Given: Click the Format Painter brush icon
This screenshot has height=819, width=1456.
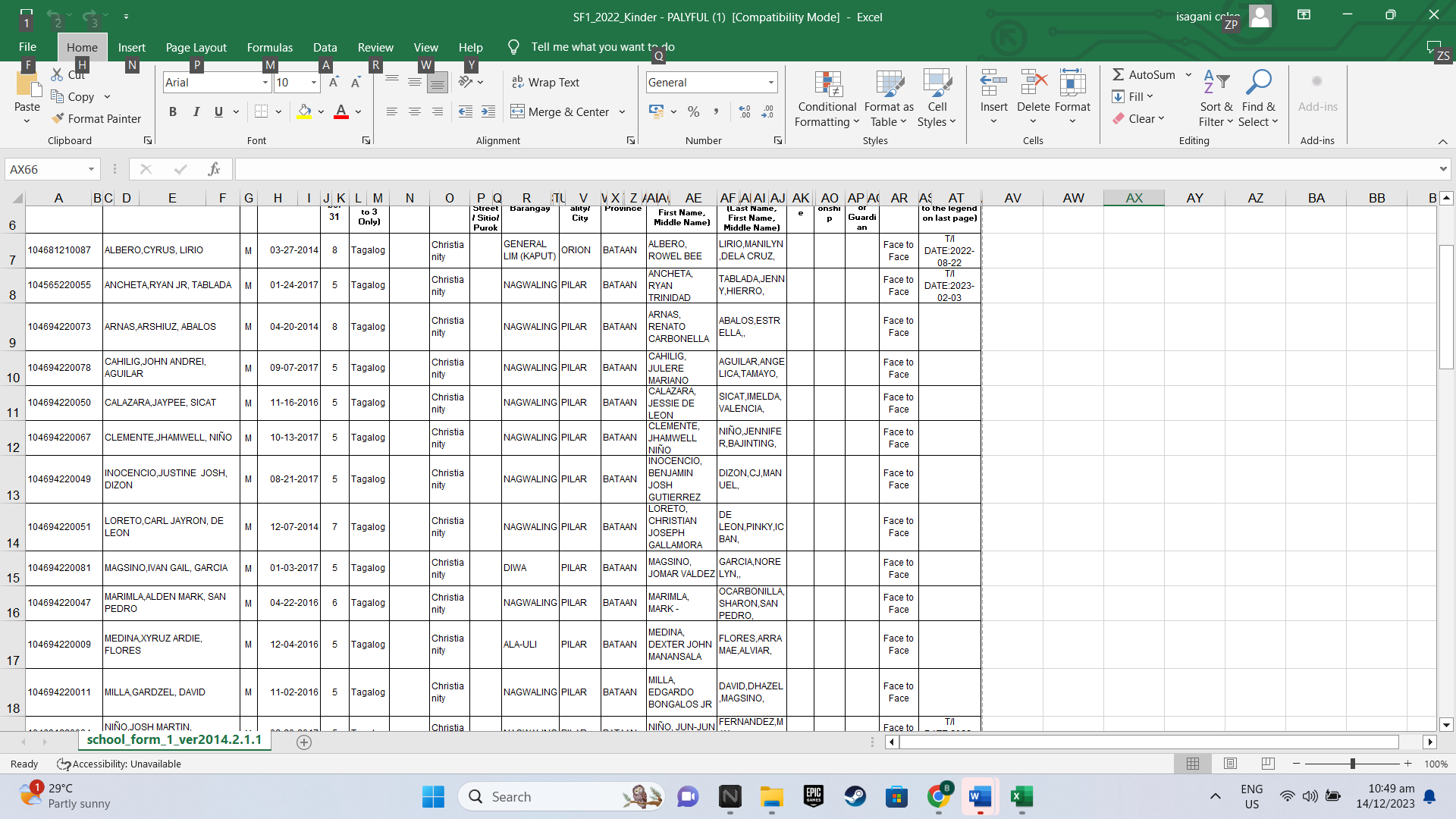Looking at the screenshot, I should tap(58, 119).
